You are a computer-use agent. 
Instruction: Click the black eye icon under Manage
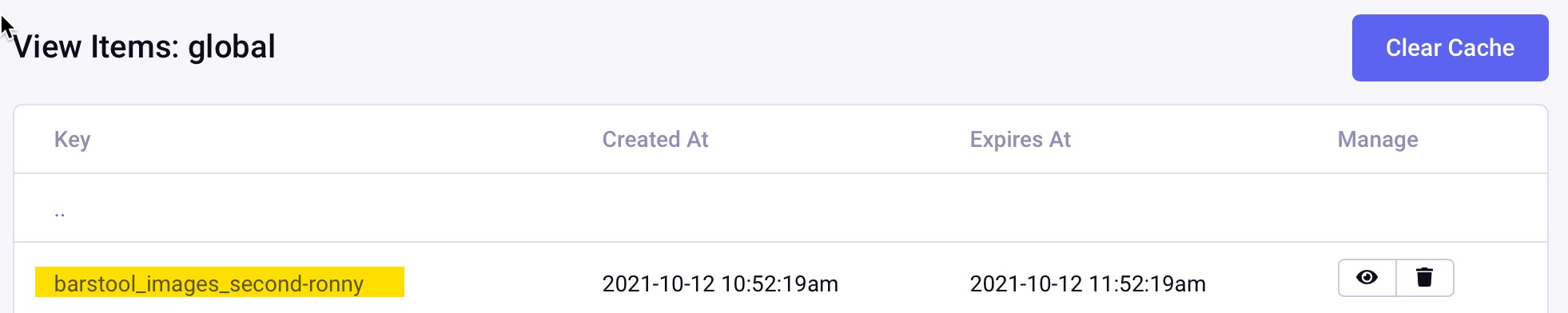(1367, 278)
